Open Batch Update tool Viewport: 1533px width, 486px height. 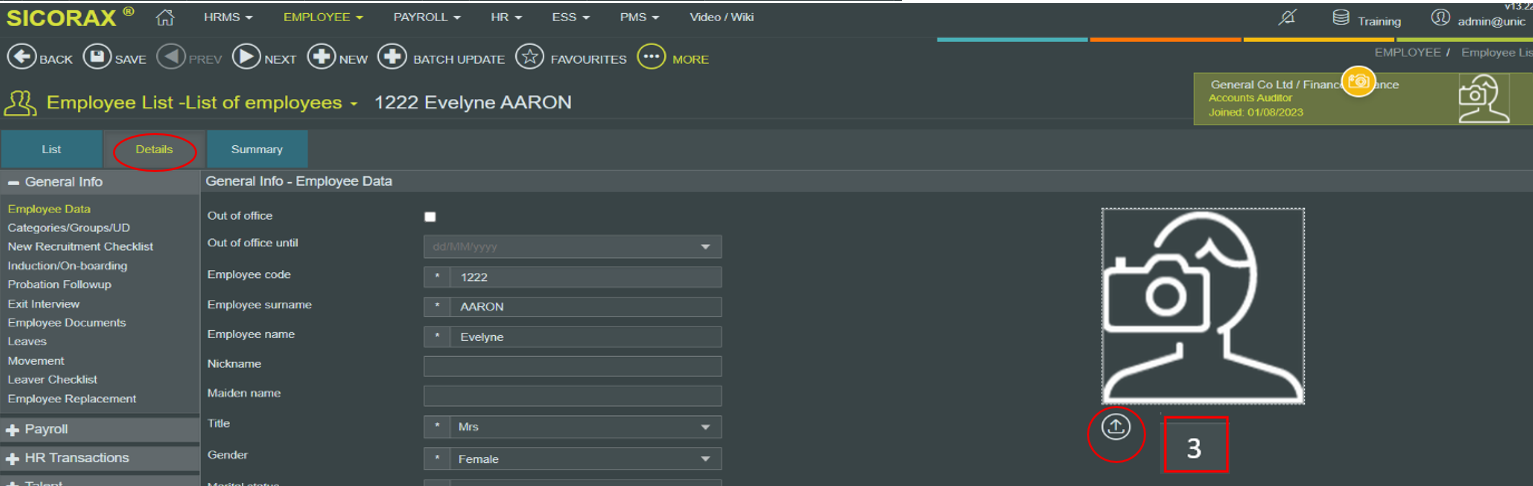[x=392, y=58]
